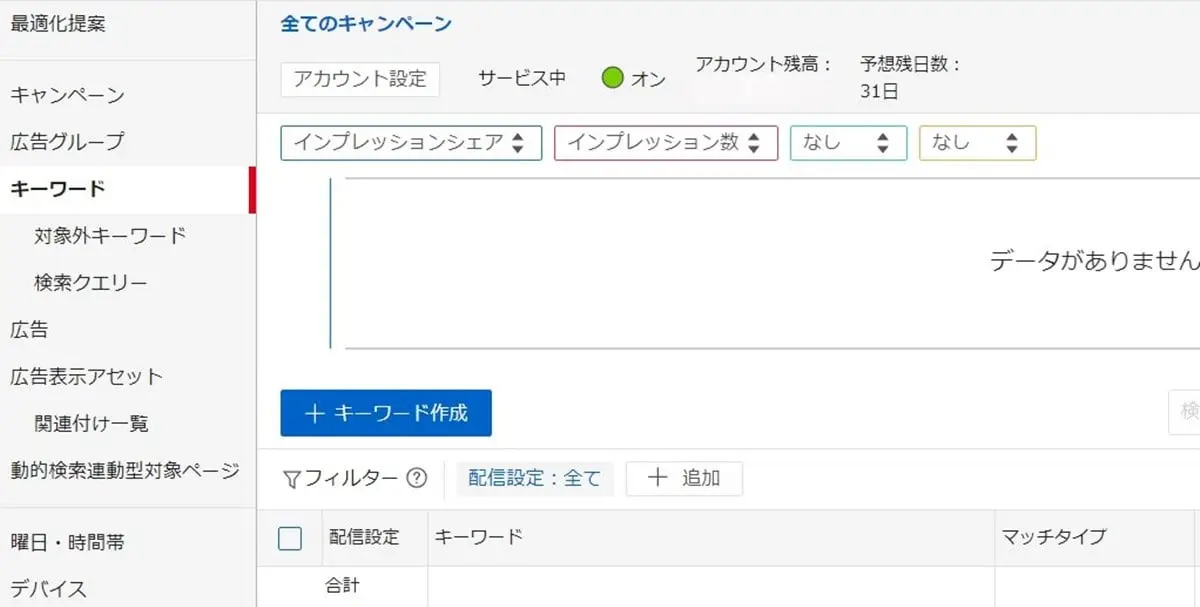This screenshot has width=1200, height=607.
Task: Open the インプレッションシェア metric dropdown
Action: tap(411, 143)
